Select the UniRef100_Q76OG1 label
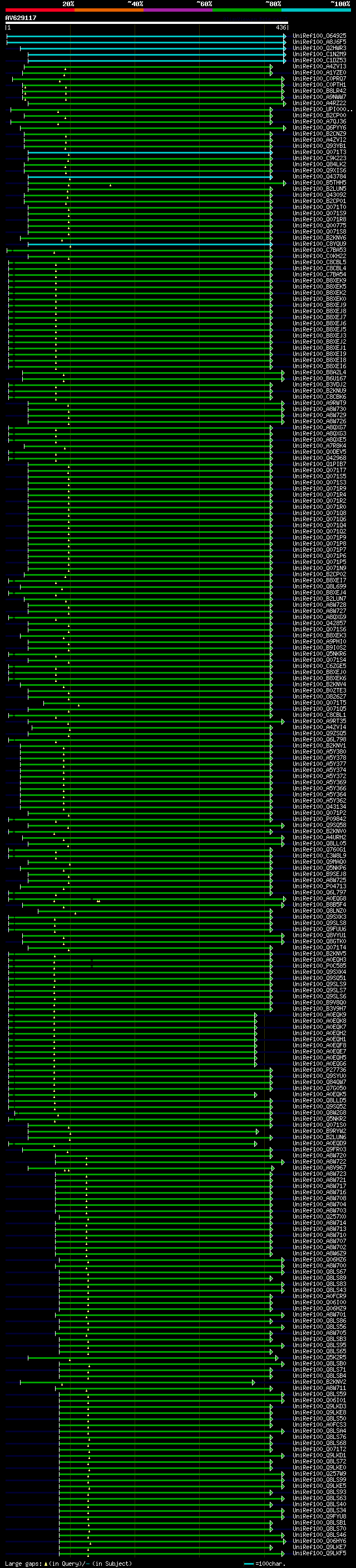Image resolution: width=356 pixels, height=1568 pixels. click(x=319, y=849)
